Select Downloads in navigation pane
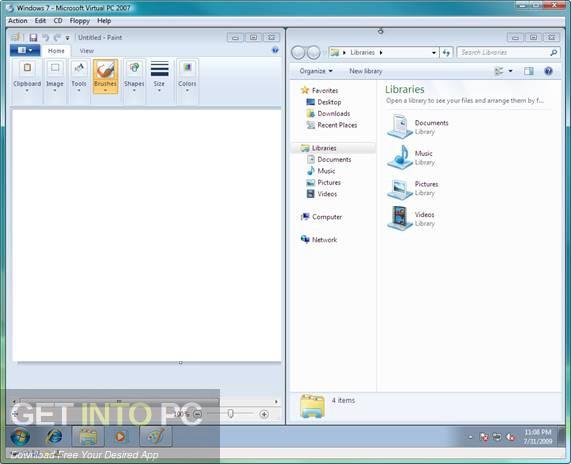The width and height of the screenshot is (571, 464). tap(328, 114)
